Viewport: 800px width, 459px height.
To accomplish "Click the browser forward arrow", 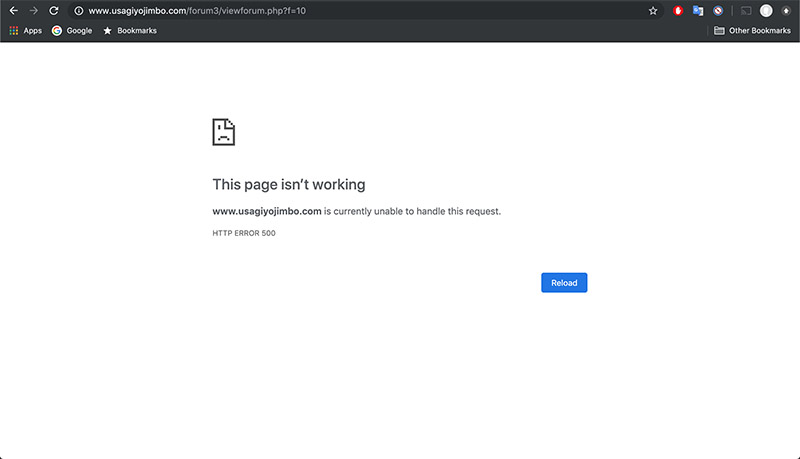I will pos(33,10).
